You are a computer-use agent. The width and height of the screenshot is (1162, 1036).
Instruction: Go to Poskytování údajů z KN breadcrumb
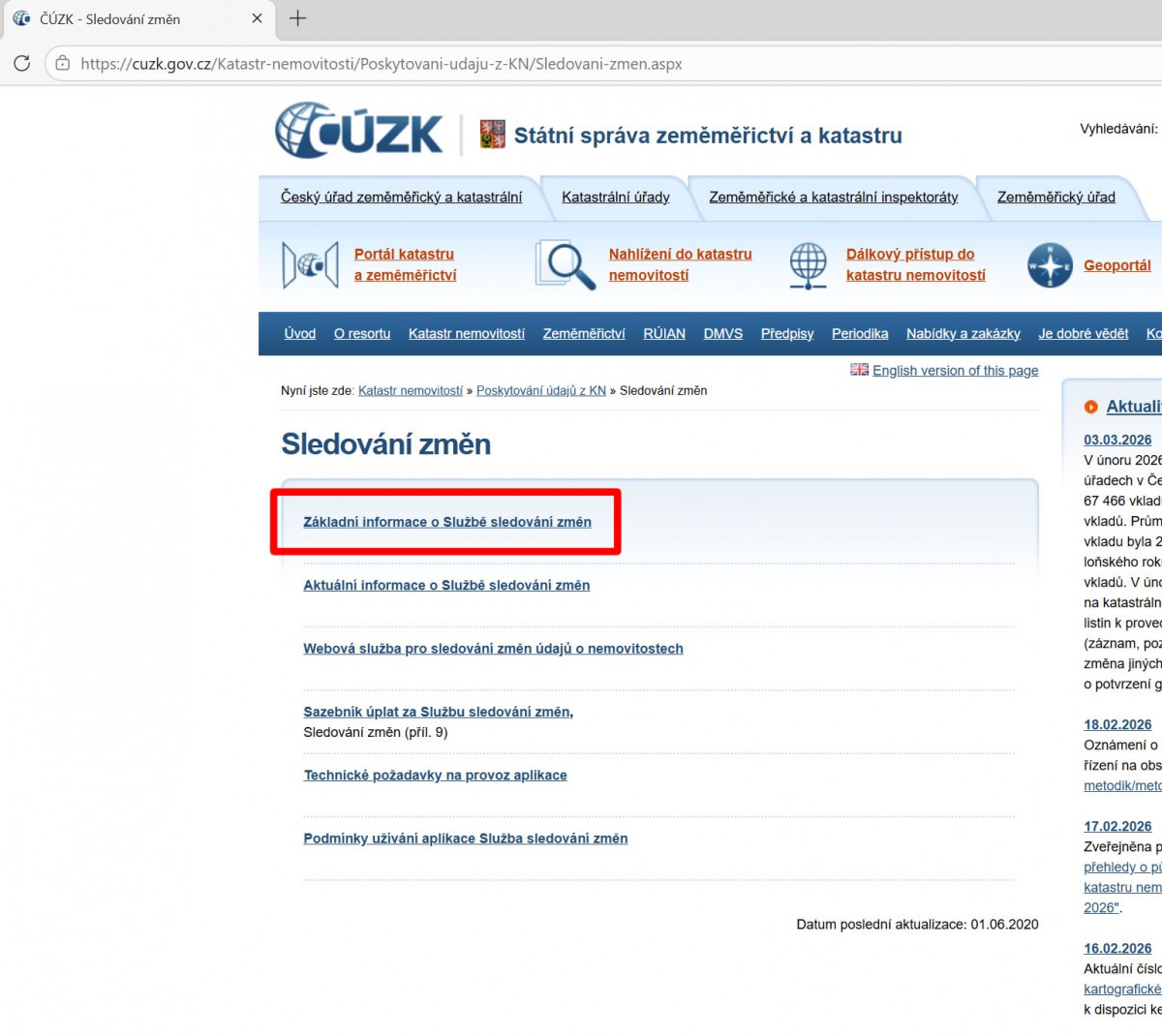[x=540, y=391]
